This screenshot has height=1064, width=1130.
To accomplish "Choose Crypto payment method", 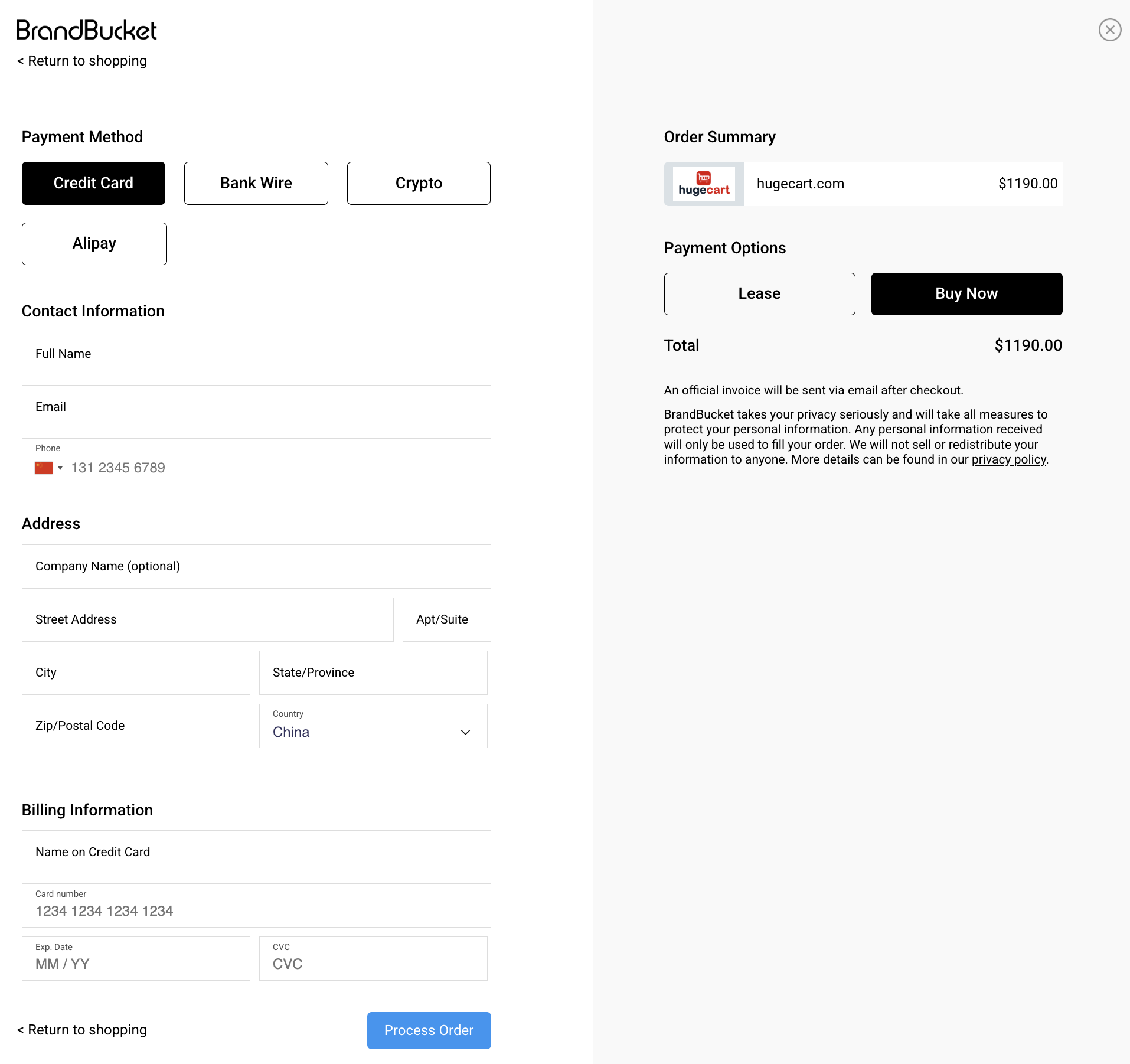I will point(419,183).
